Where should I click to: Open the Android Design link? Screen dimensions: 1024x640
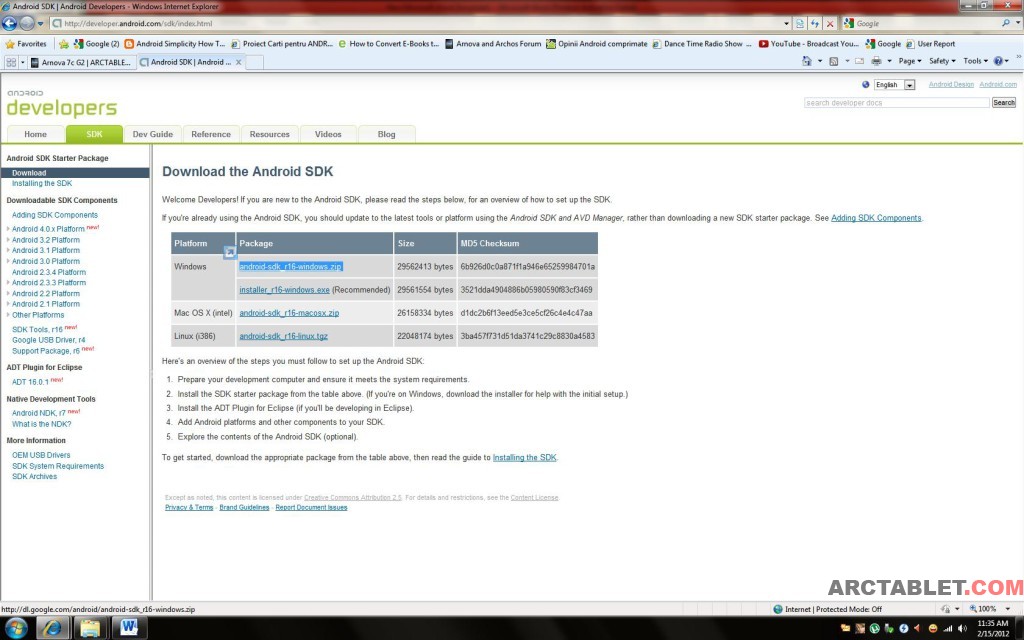(x=951, y=84)
